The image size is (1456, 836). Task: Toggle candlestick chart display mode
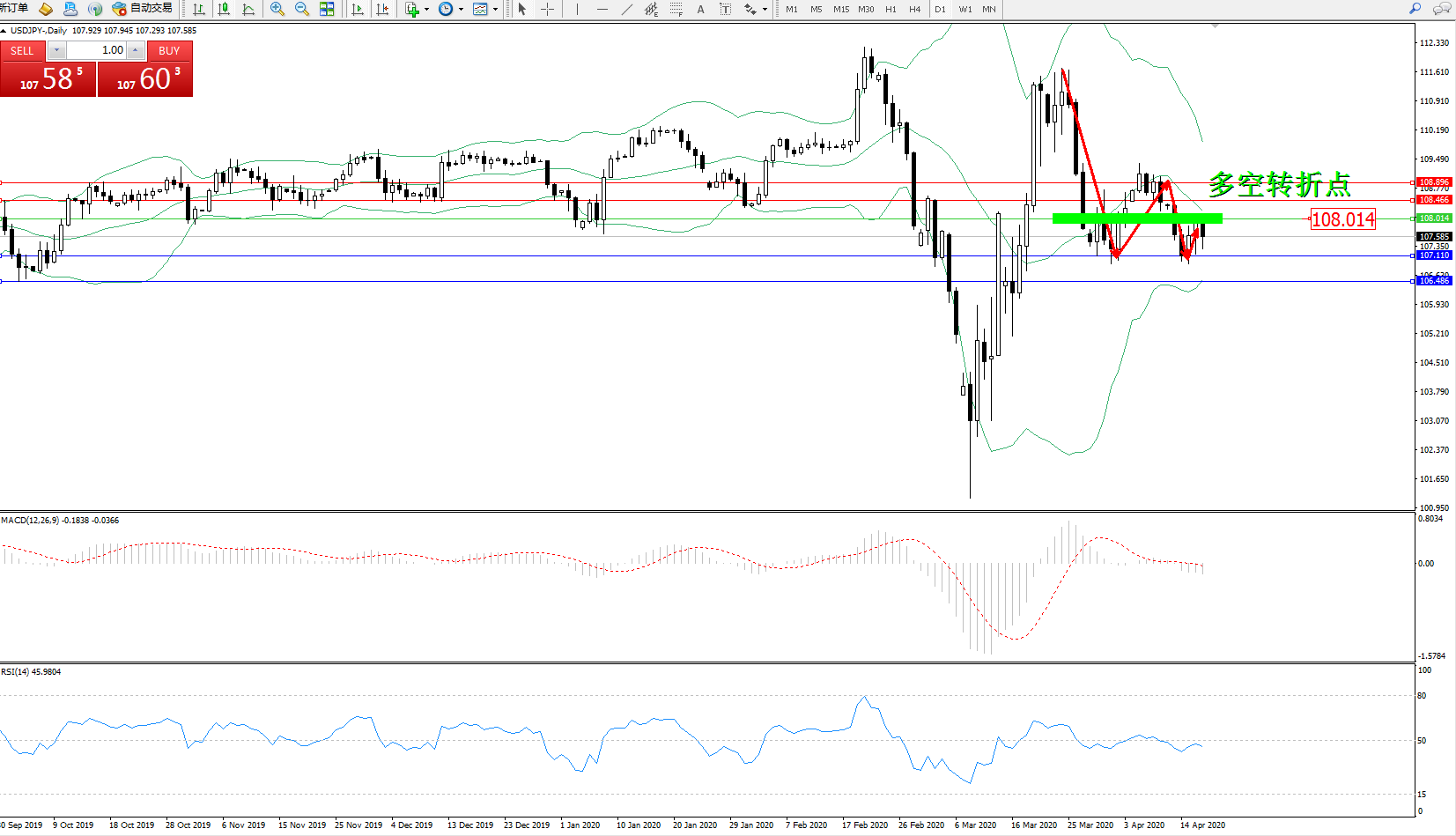click(x=224, y=9)
